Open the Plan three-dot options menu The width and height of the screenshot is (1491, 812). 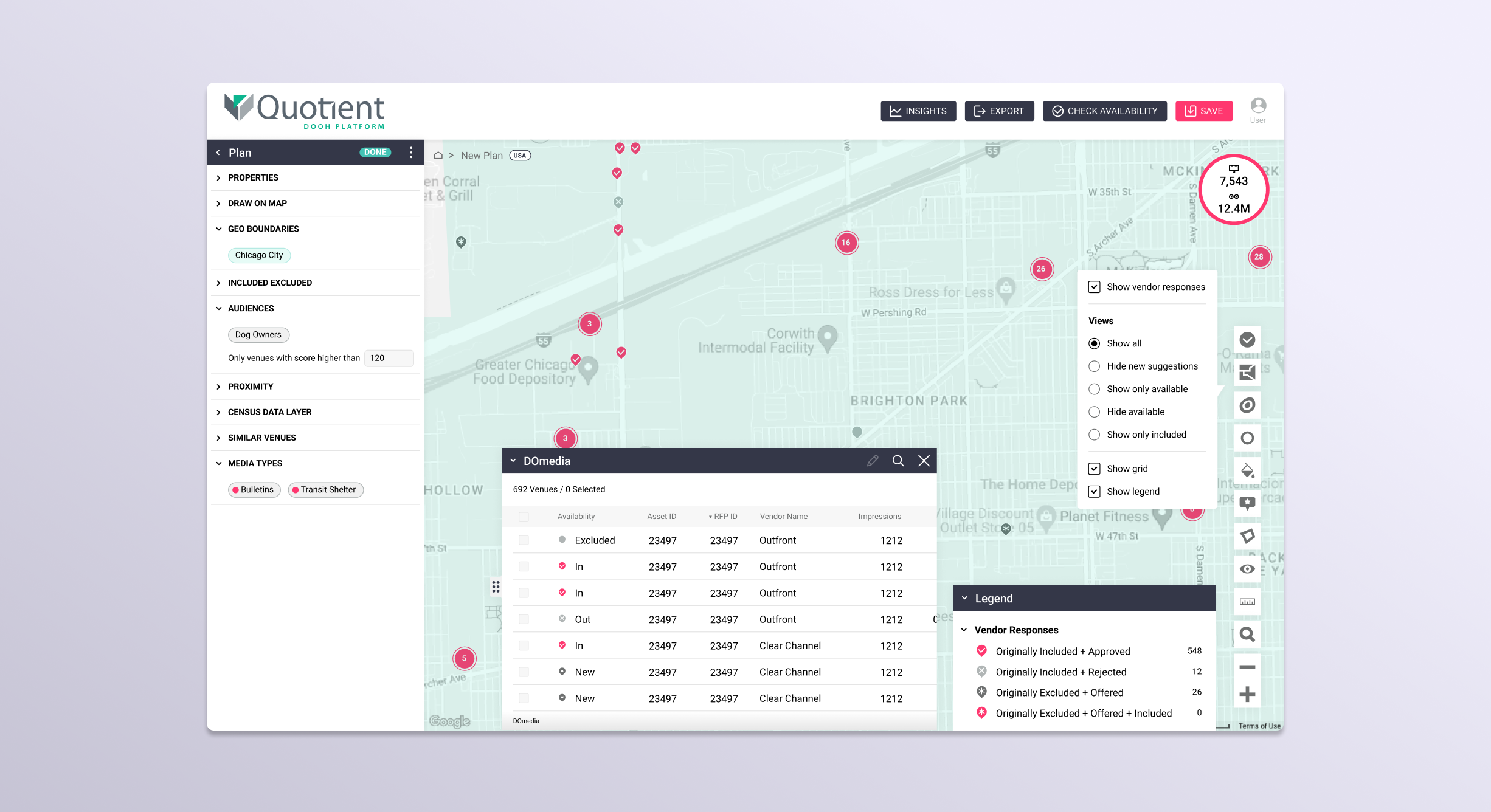click(411, 153)
